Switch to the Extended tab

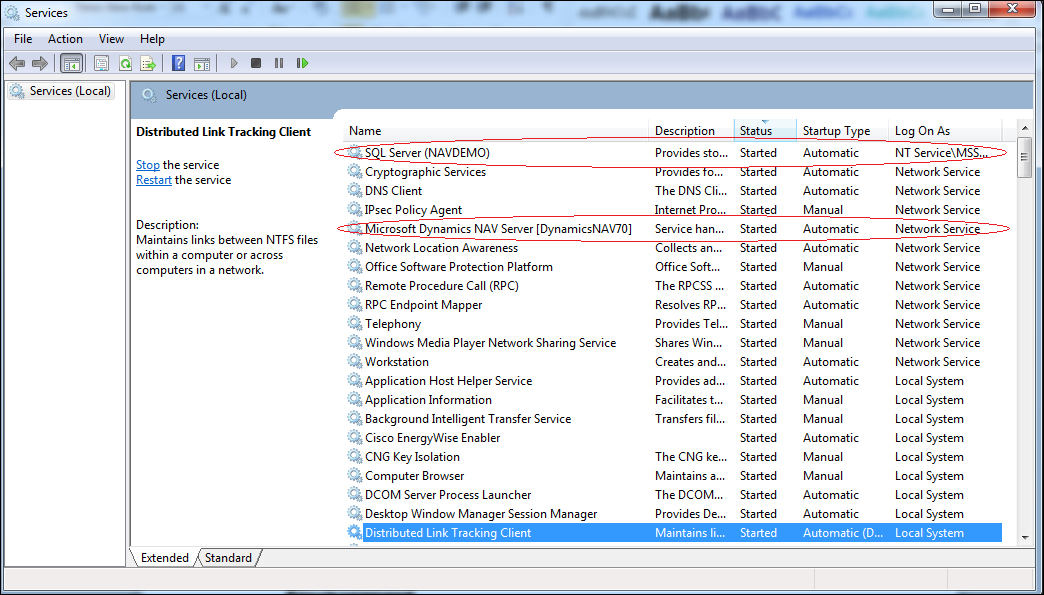coord(164,558)
